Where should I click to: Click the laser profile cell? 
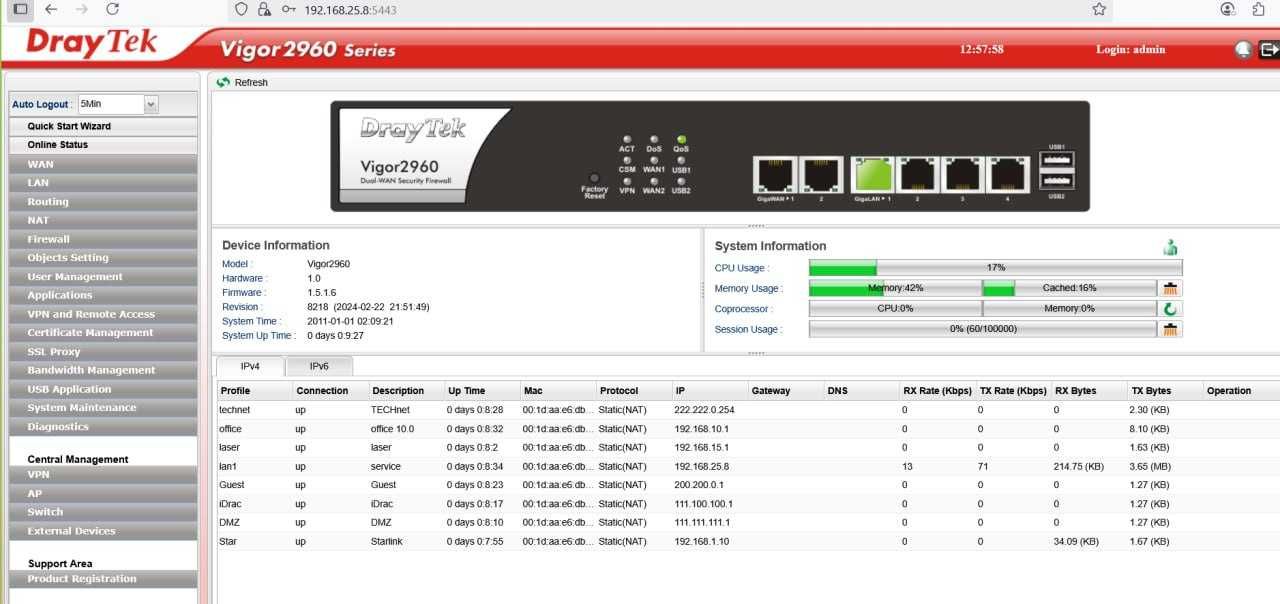click(254, 448)
